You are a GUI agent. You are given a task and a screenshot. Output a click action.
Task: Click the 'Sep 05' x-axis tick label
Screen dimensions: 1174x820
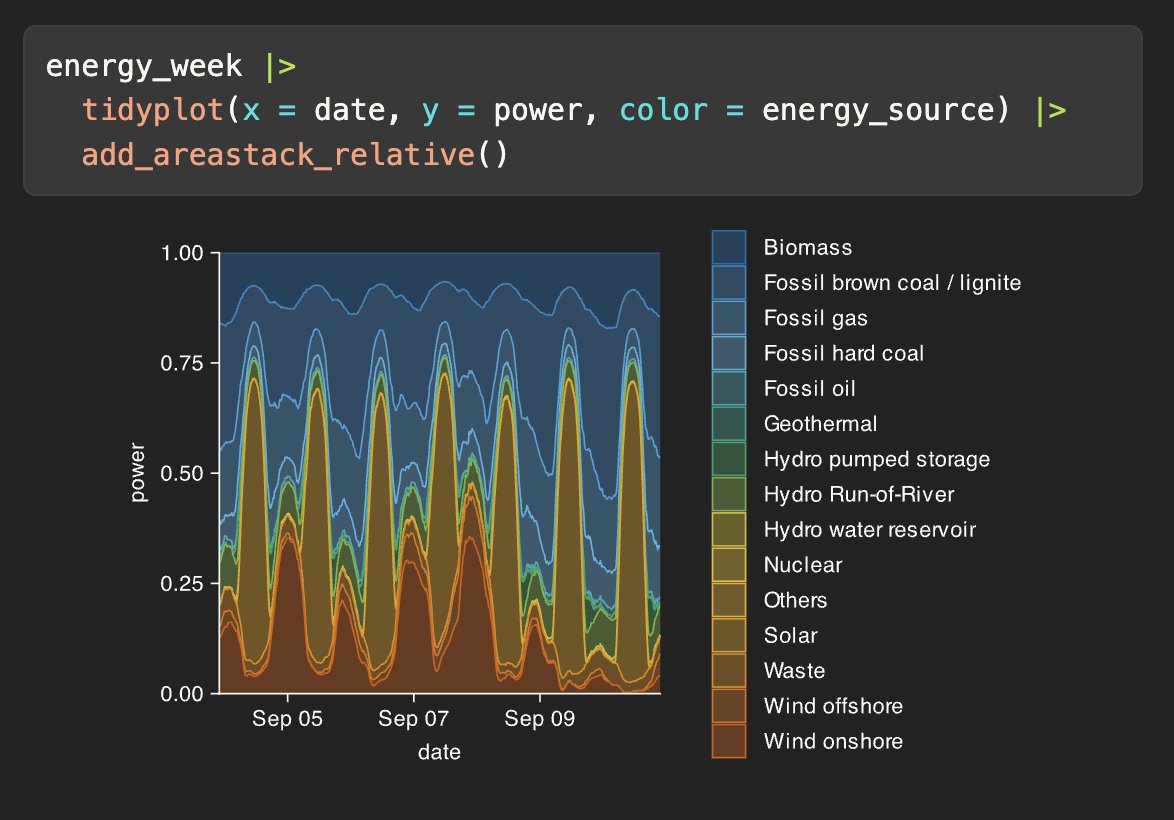[x=288, y=719]
